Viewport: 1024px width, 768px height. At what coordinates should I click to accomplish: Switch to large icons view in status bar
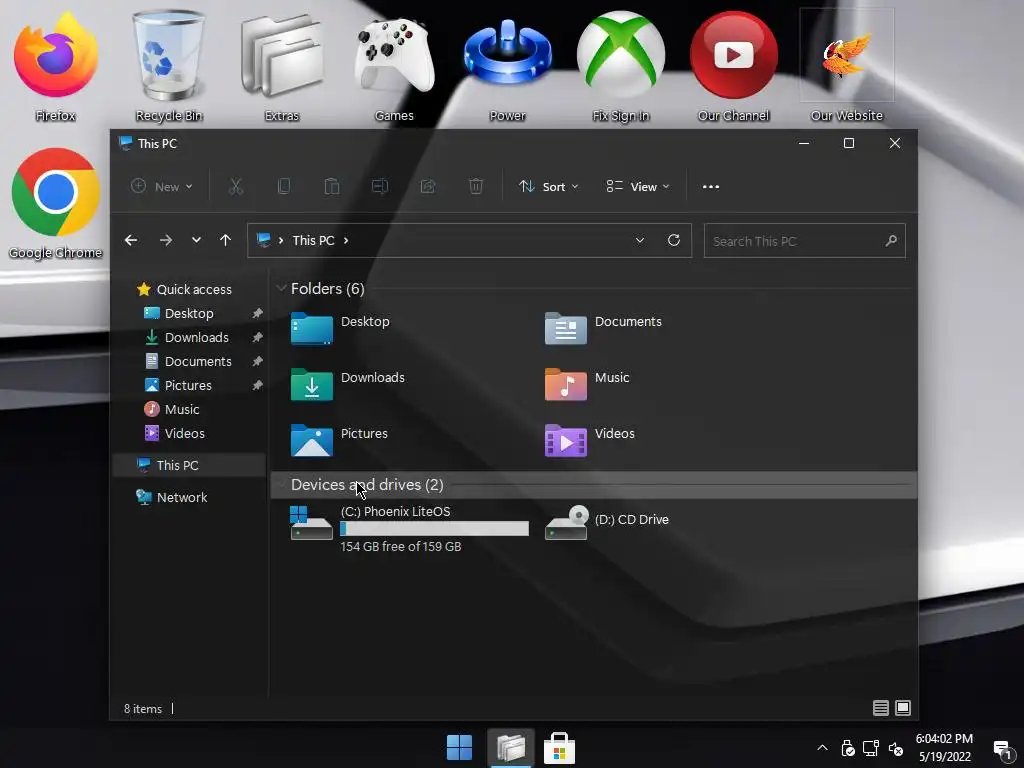pyautogui.click(x=903, y=708)
